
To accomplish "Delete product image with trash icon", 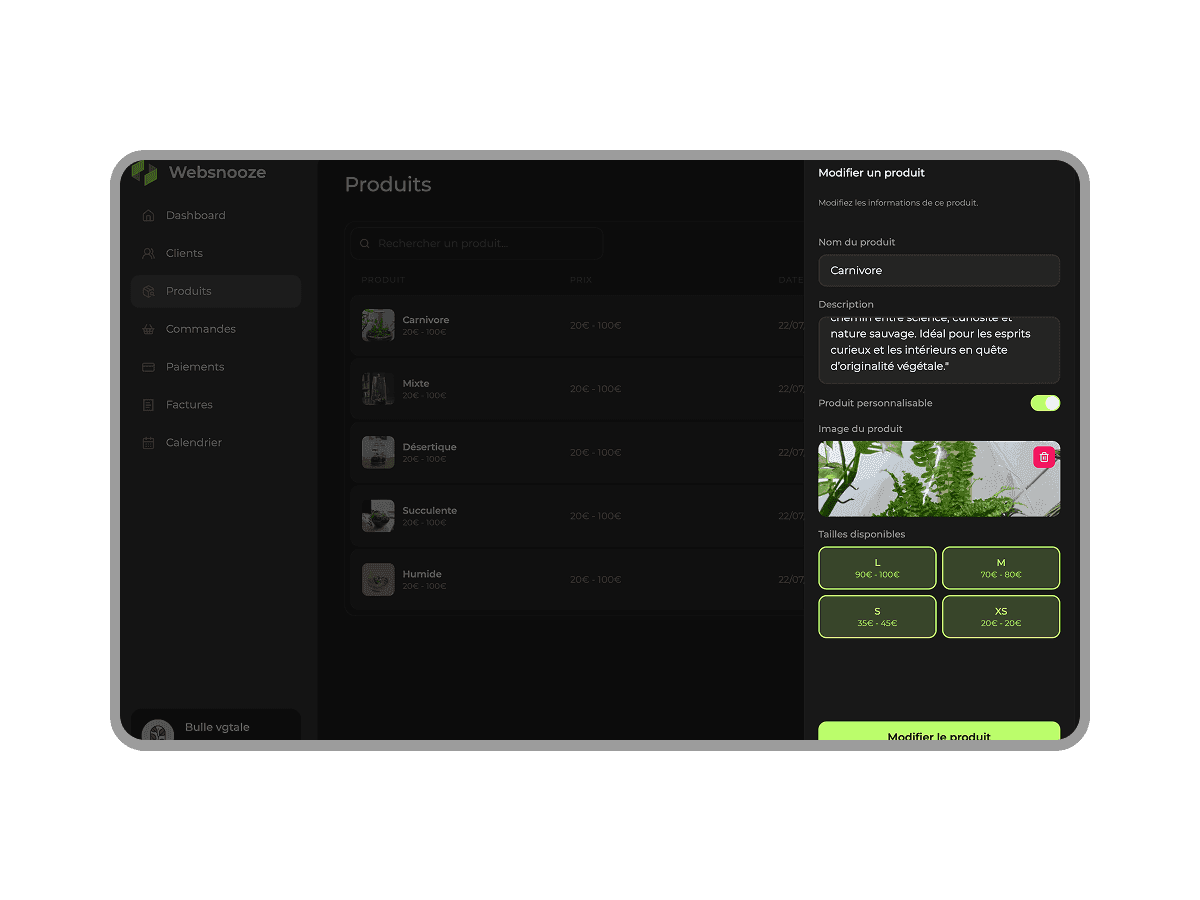I will tap(1044, 457).
